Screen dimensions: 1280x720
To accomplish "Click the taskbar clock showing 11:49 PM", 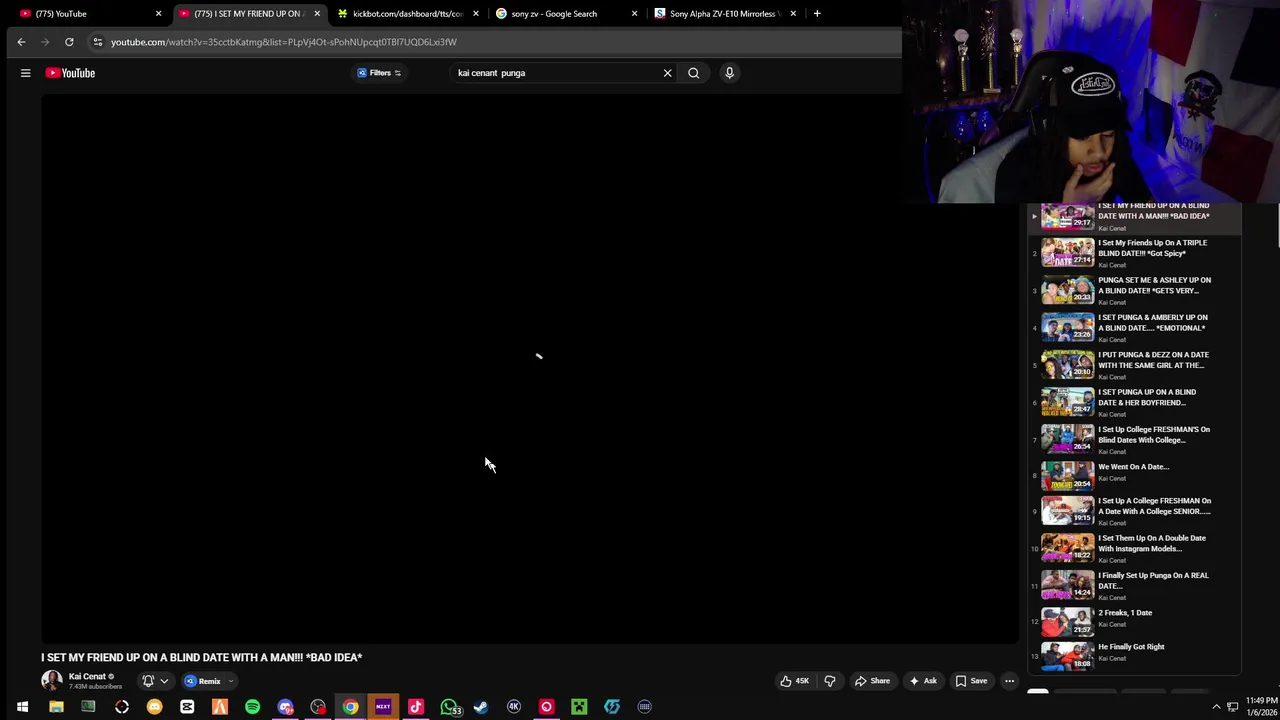I will click(1260, 706).
